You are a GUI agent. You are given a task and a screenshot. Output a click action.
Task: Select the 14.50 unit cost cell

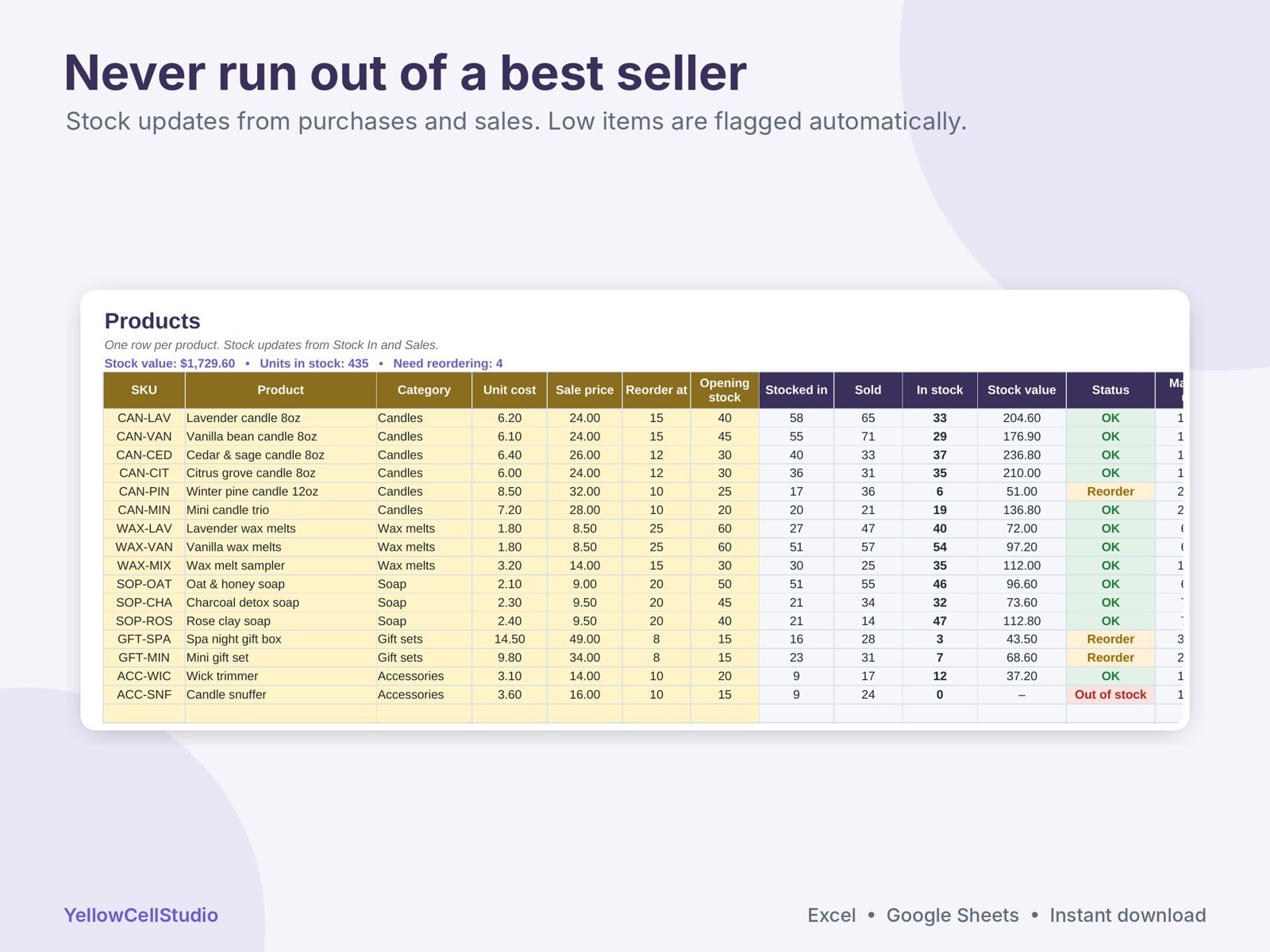pos(510,639)
